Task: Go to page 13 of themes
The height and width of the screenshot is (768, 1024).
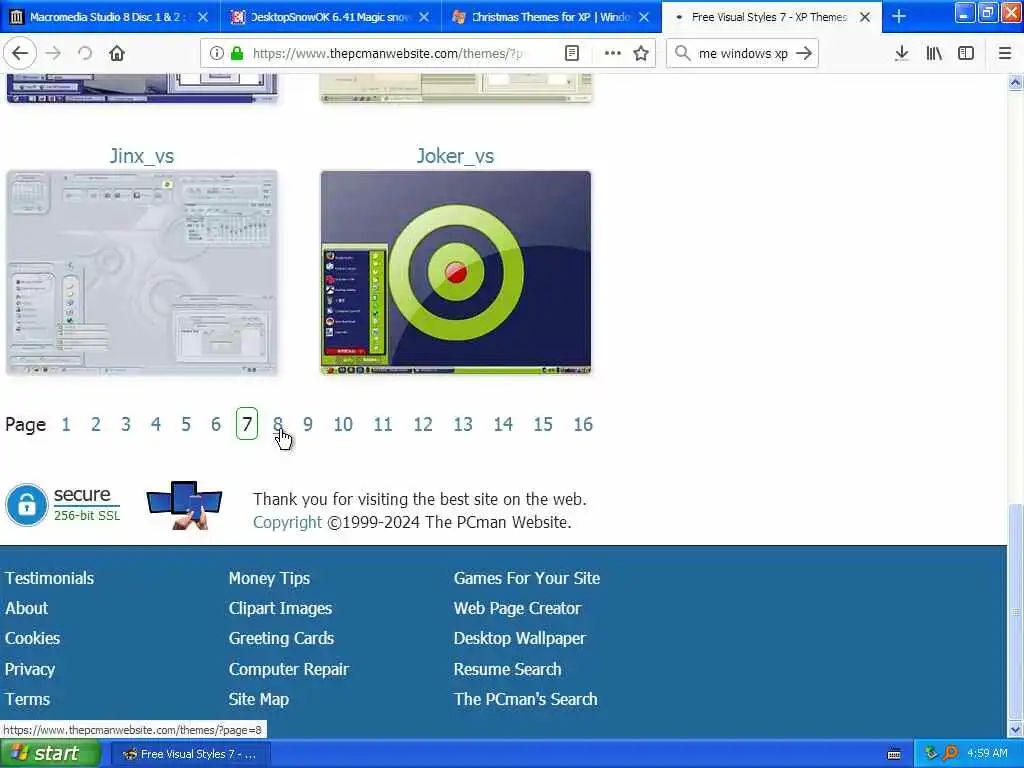Action: coord(463,424)
